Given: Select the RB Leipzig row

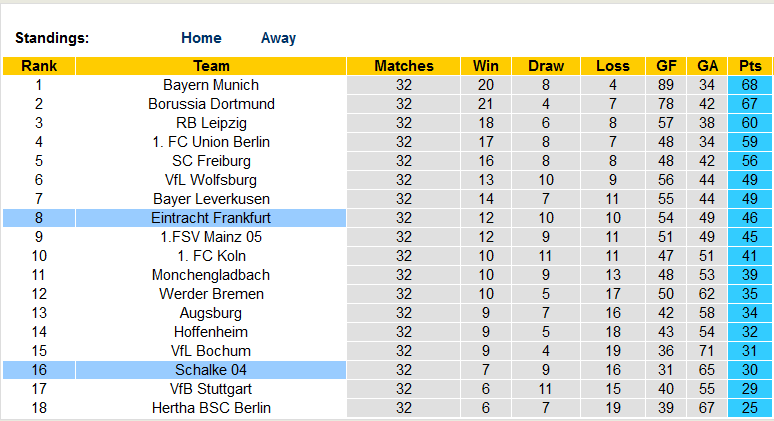Looking at the screenshot, I should click(211, 123).
